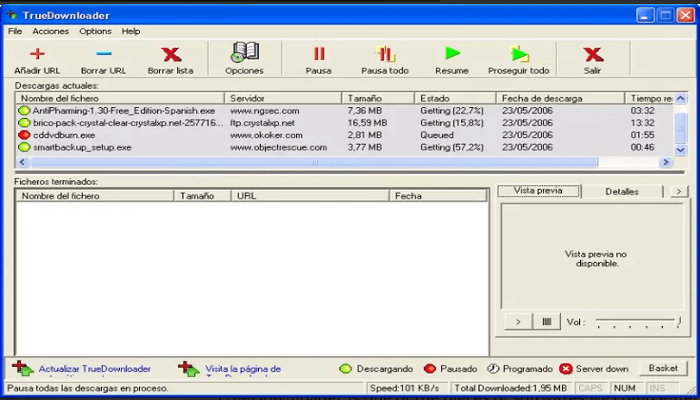700x400 pixels.
Task: Click server www.ngsec.com cell
Action: (x=265, y=110)
